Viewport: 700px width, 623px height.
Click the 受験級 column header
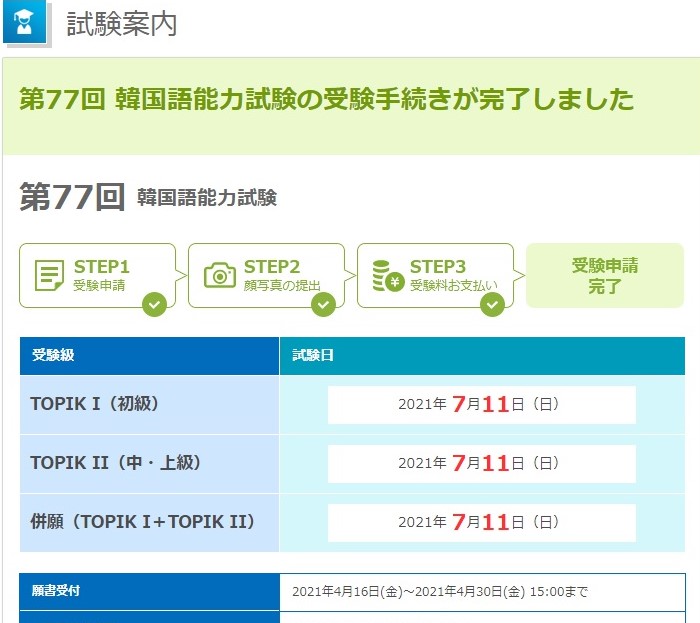pos(150,356)
